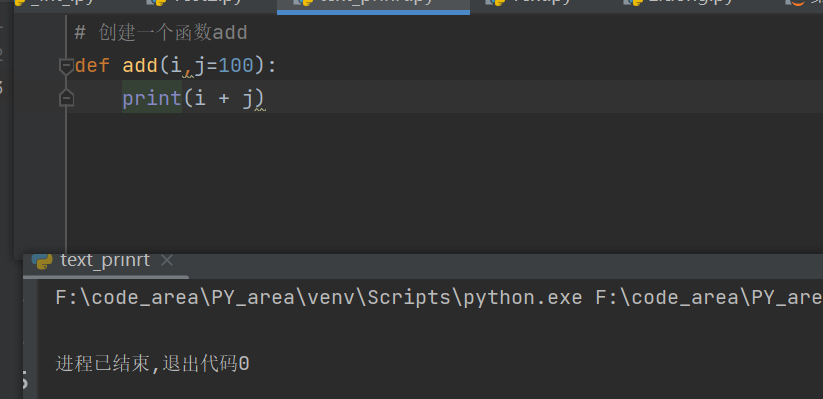The image size is (823, 399).
Task: Click the expression 'i + j' inside print
Action: tap(224, 99)
